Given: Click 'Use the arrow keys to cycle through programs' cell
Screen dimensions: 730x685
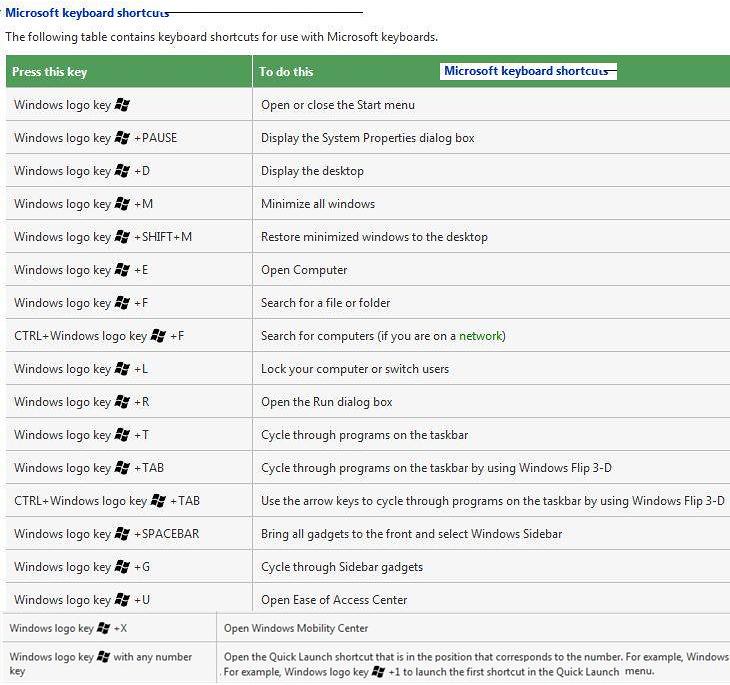Looking at the screenshot, I should 493,501.
